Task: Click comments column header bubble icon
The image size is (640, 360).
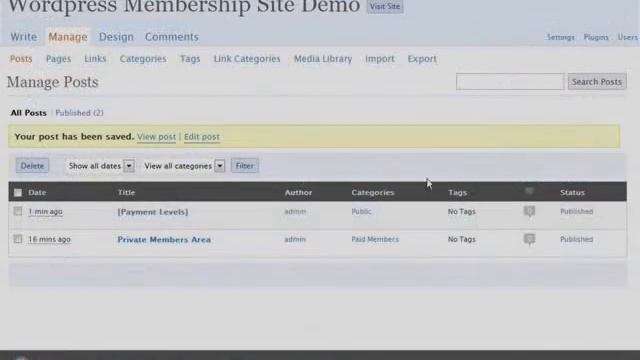Action: [x=529, y=191]
